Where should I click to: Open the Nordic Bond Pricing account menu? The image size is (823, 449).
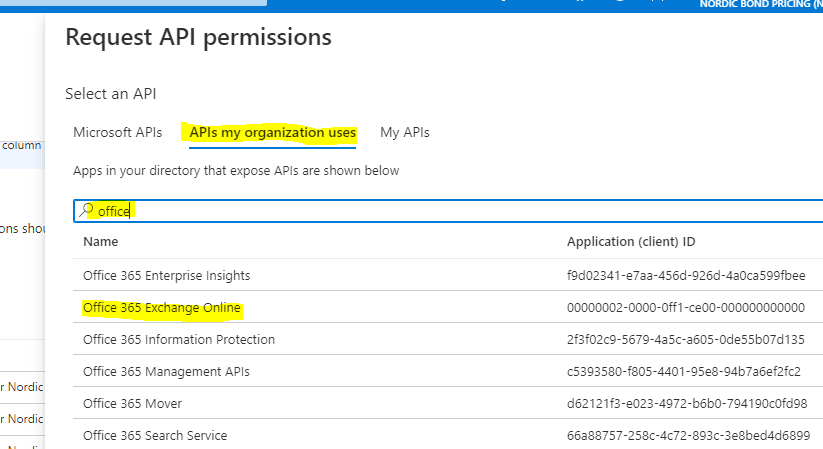(x=760, y=5)
